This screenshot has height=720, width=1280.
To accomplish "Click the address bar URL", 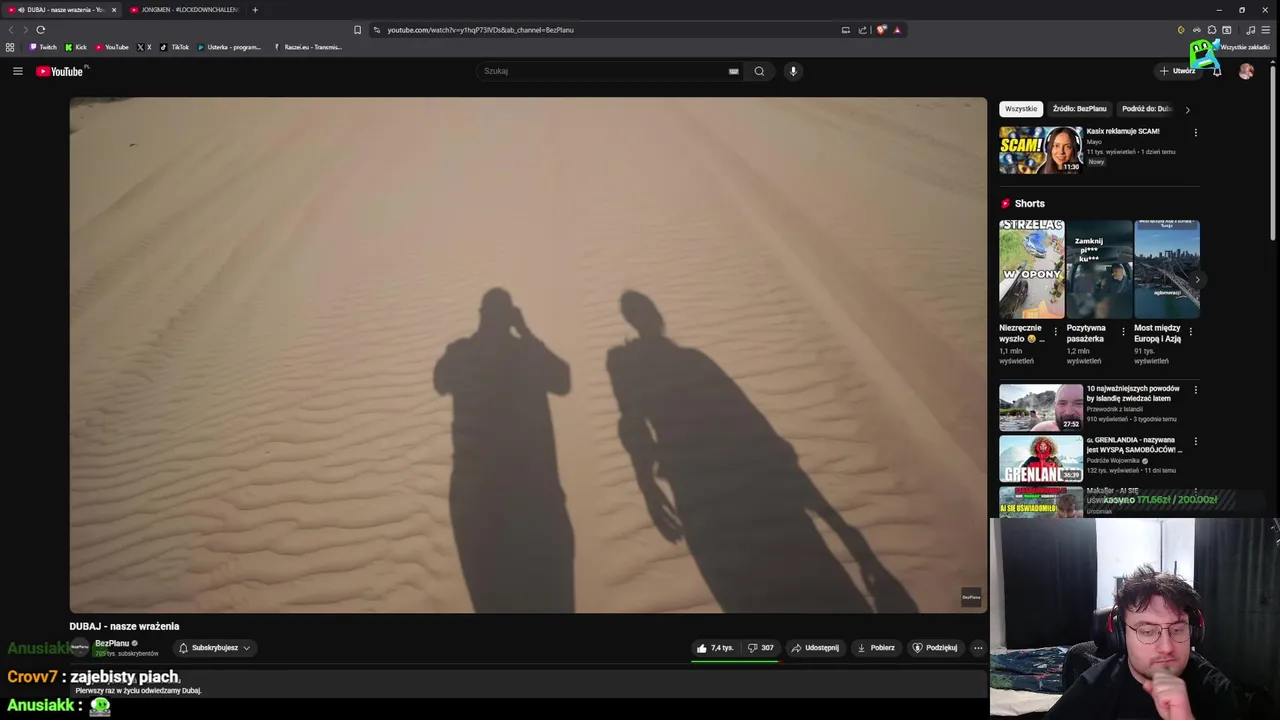I will tap(480, 30).
